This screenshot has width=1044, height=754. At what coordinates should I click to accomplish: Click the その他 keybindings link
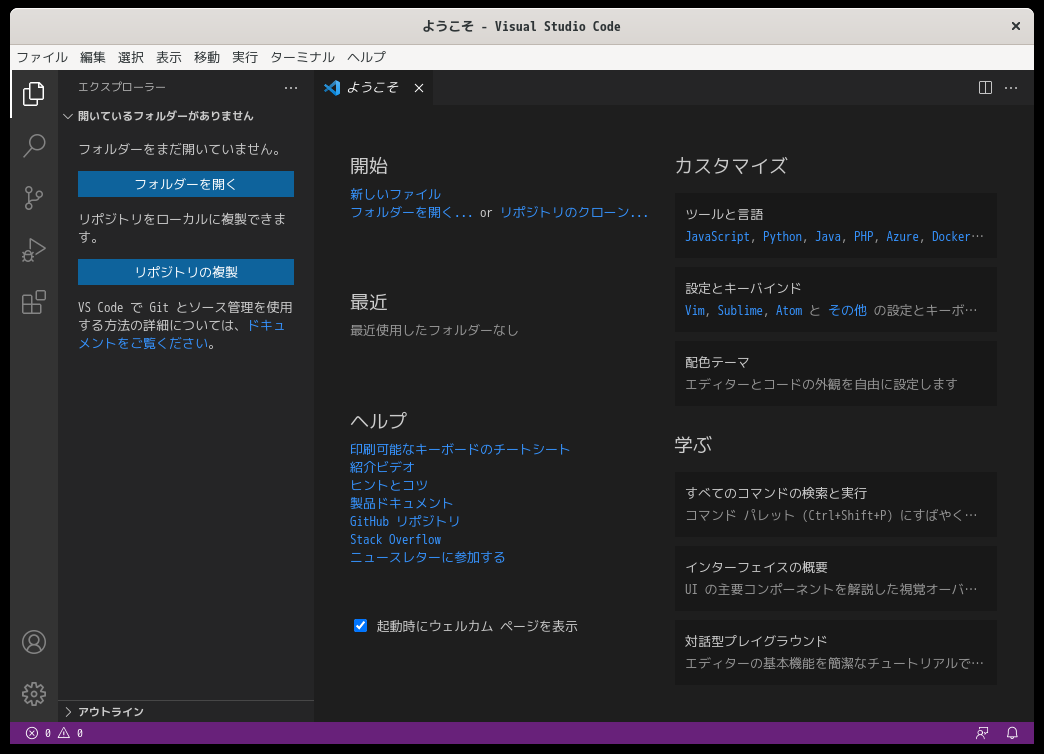click(x=847, y=311)
